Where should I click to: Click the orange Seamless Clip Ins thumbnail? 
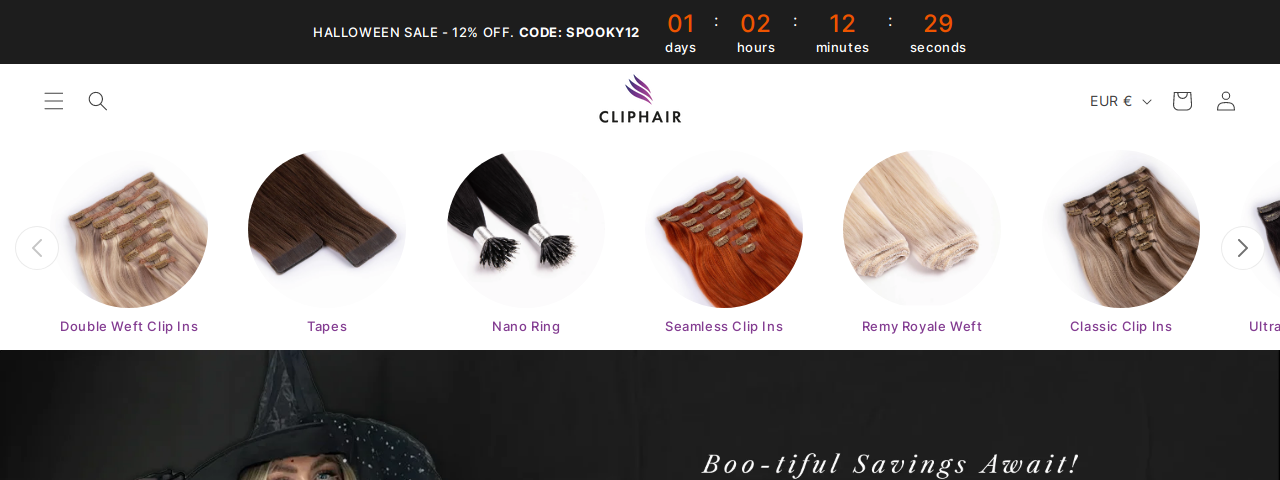[724, 229]
